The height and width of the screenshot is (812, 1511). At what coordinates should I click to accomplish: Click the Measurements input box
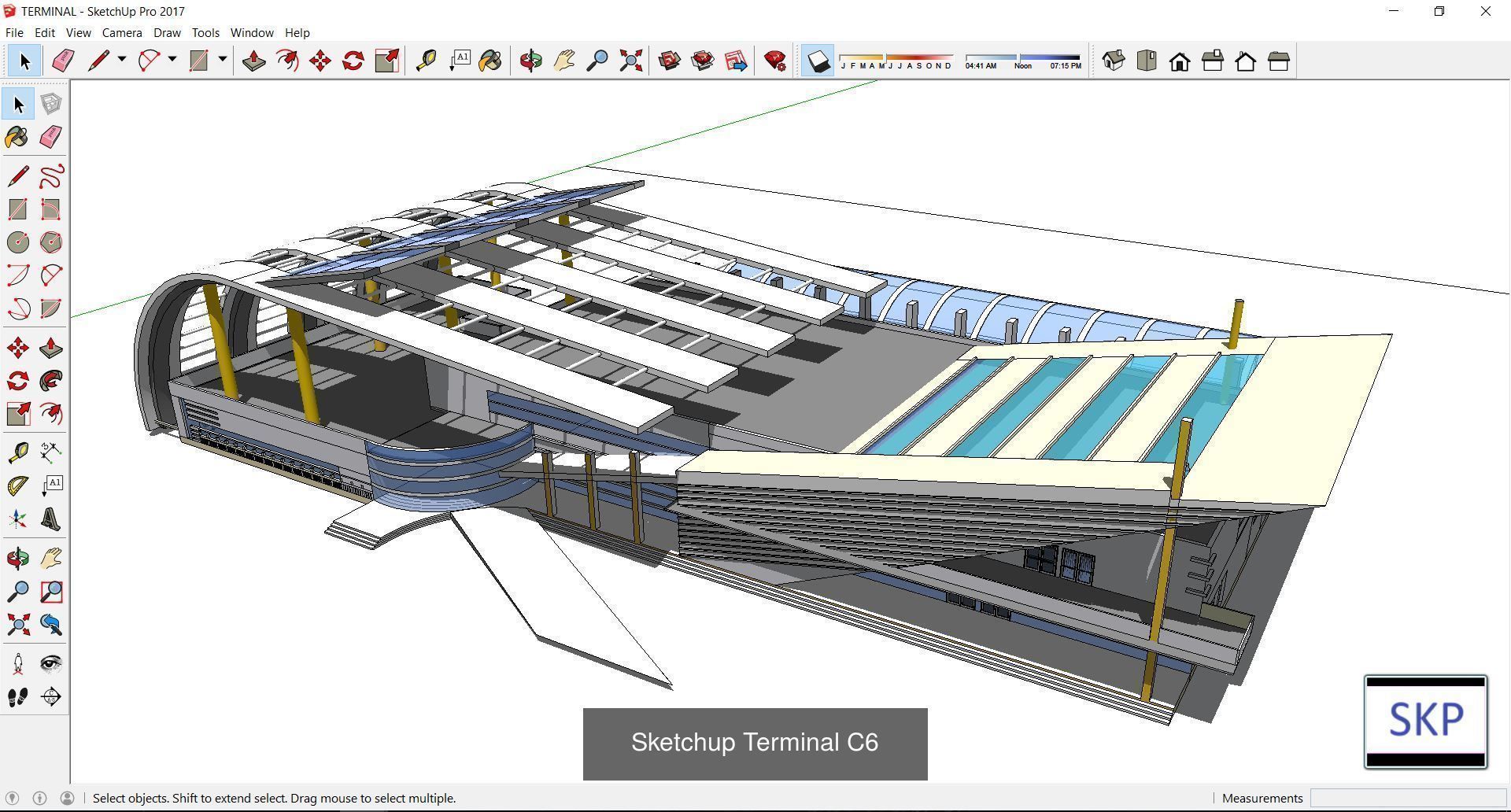pos(1407,798)
